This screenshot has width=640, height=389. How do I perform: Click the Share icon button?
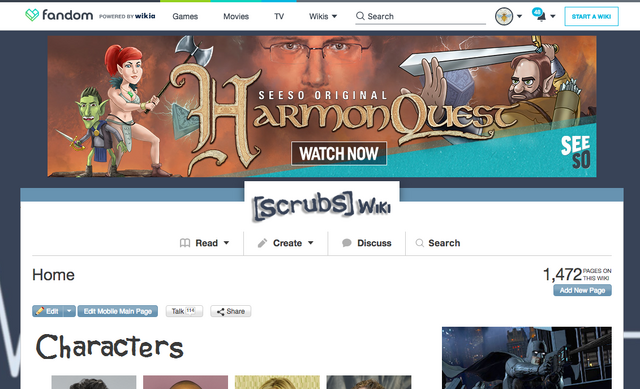click(231, 311)
